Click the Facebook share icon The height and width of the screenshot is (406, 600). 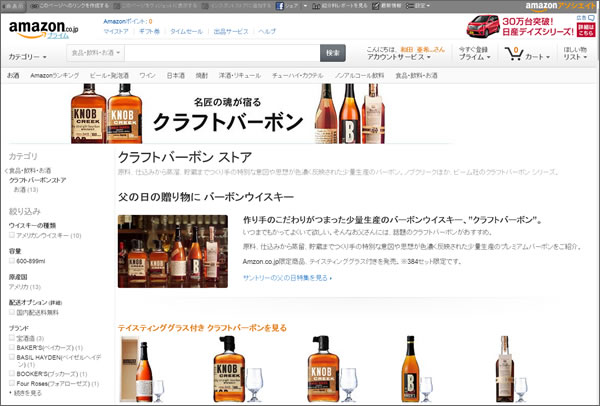(280, 6)
